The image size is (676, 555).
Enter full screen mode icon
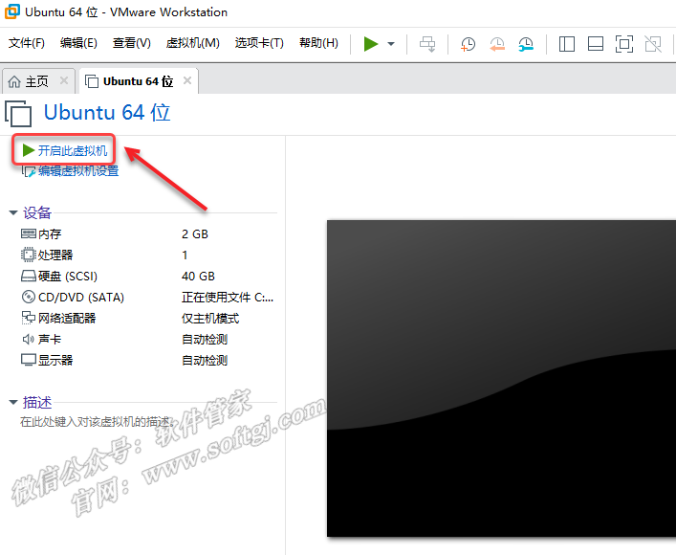pos(624,44)
